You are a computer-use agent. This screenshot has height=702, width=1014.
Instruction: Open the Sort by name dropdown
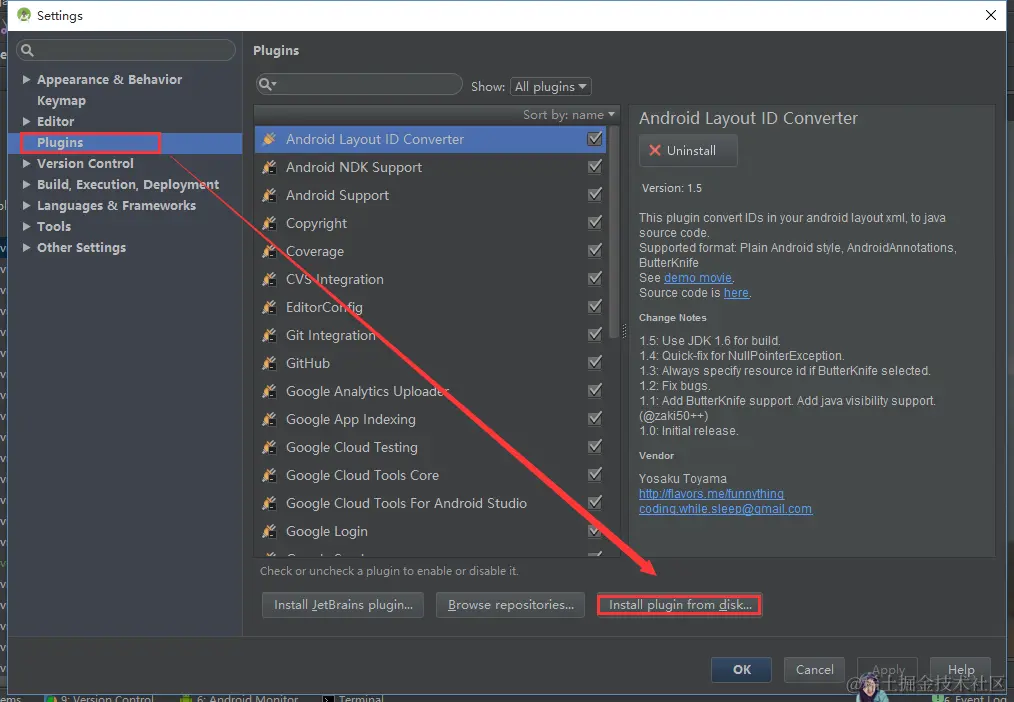[x=568, y=114]
